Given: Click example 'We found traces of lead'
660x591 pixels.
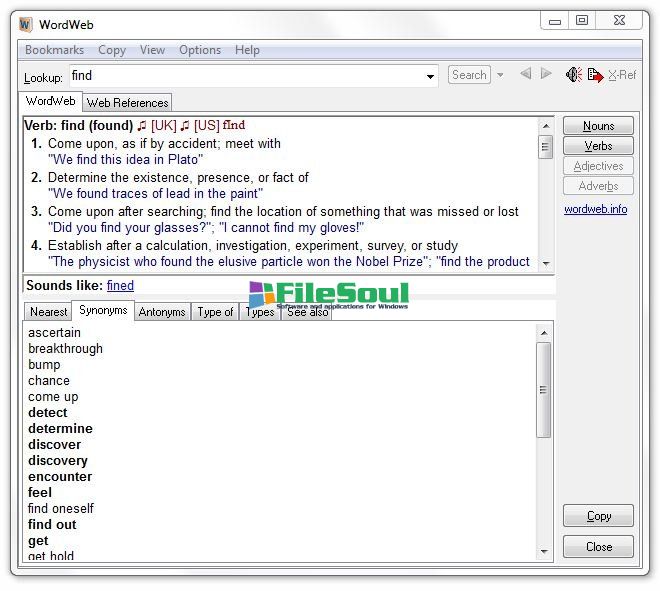Looking at the screenshot, I should (x=155, y=194).
